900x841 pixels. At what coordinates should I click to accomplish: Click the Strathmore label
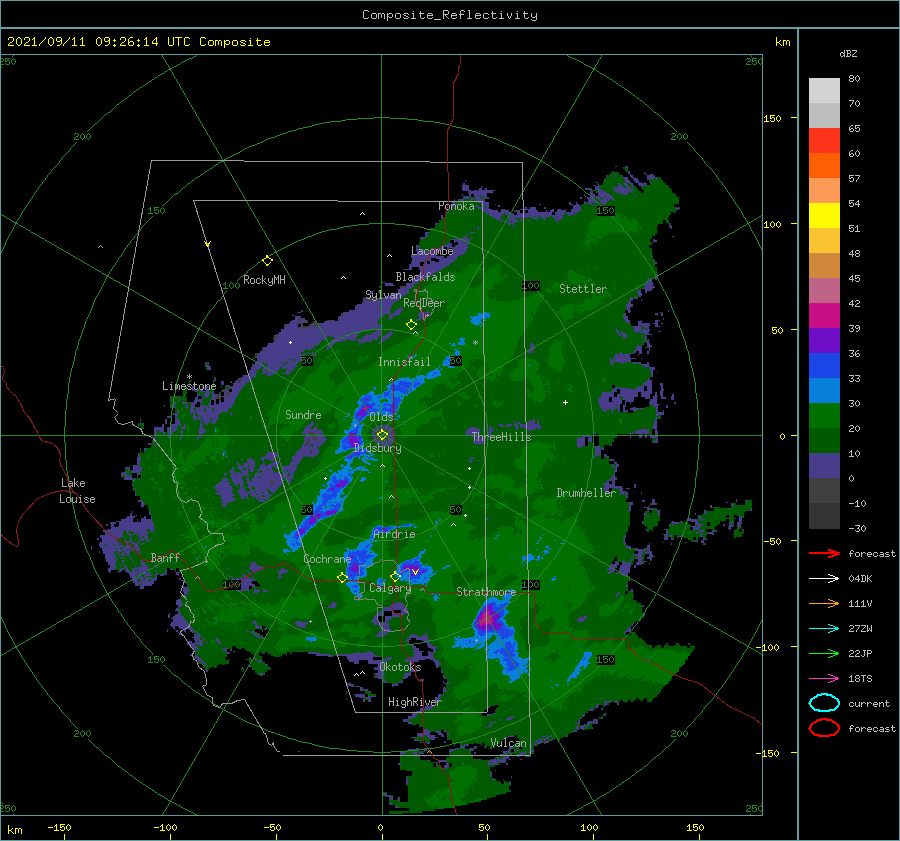(x=486, y=592)
